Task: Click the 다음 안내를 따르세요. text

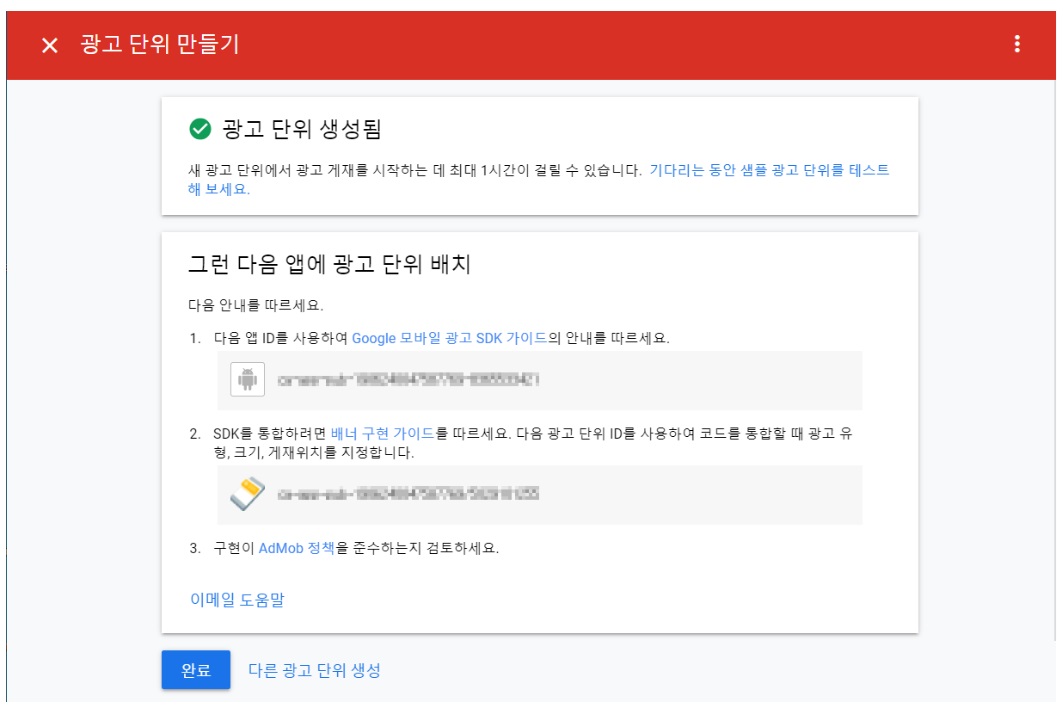Action: [256, 305]
